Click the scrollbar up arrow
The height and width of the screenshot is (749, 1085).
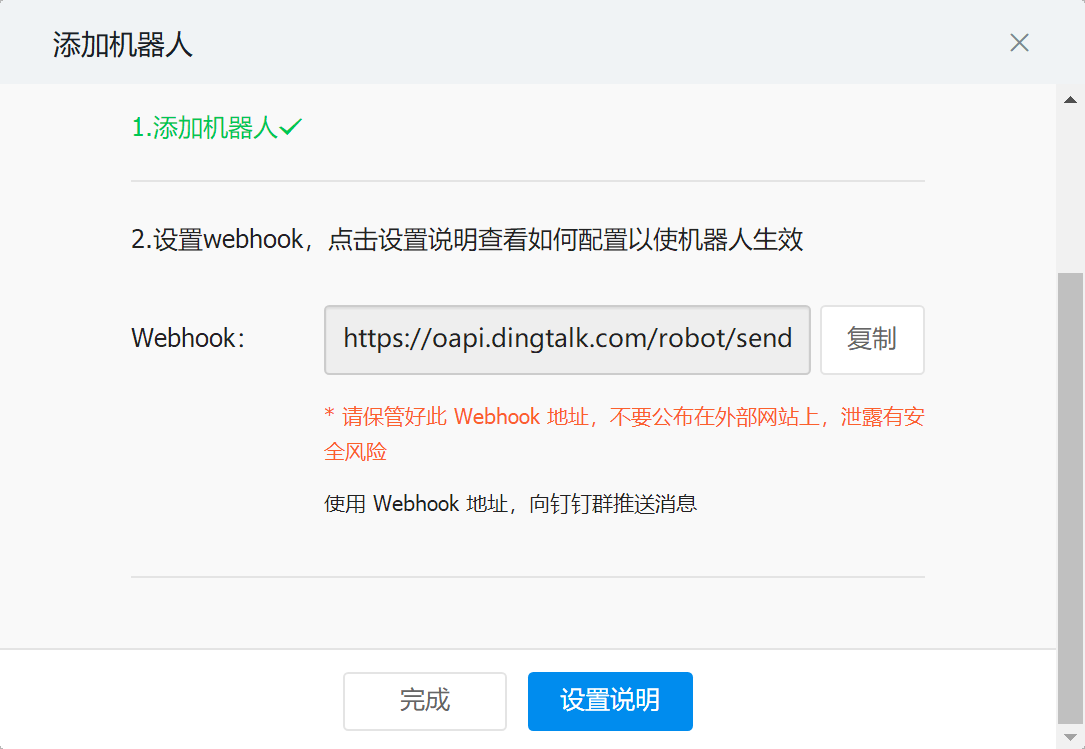click(1070, 100)
